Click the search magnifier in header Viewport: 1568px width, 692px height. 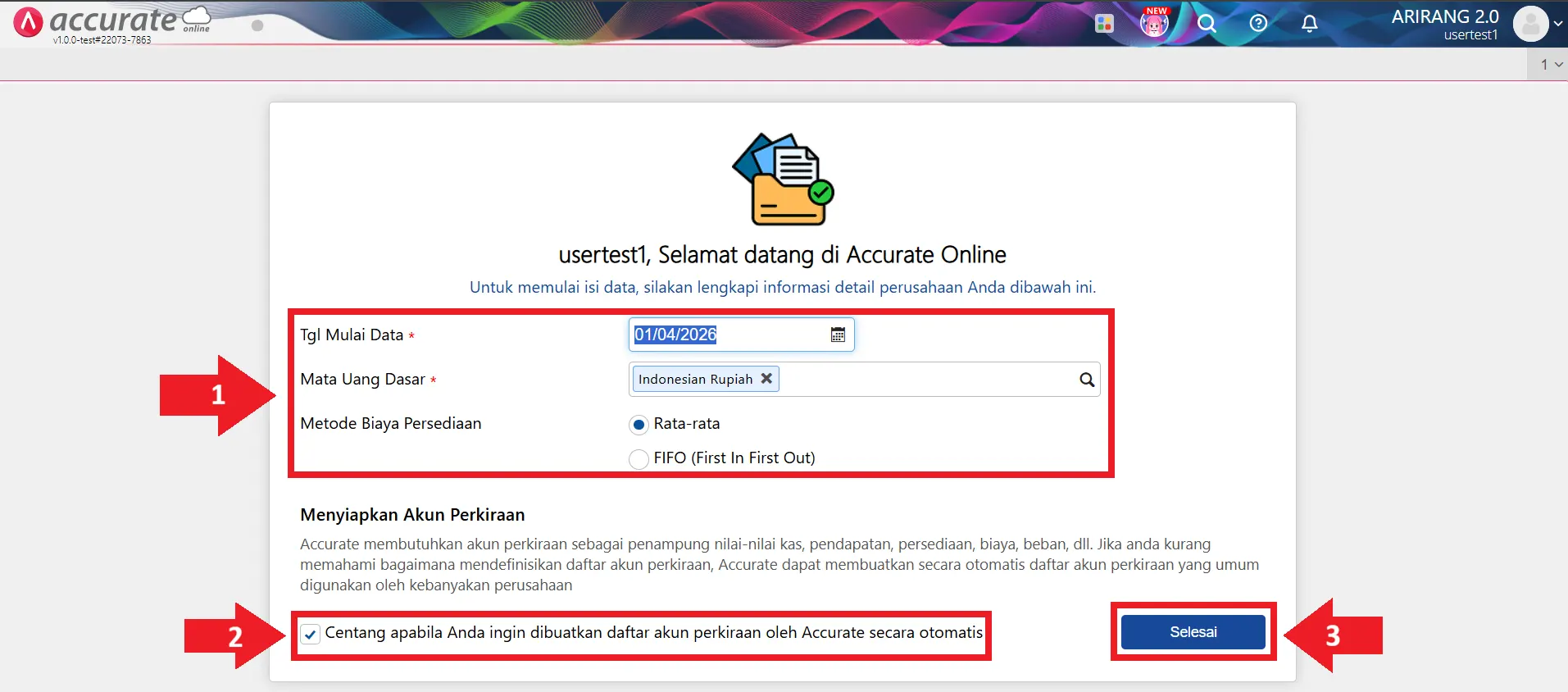(x=1207, y=23)
